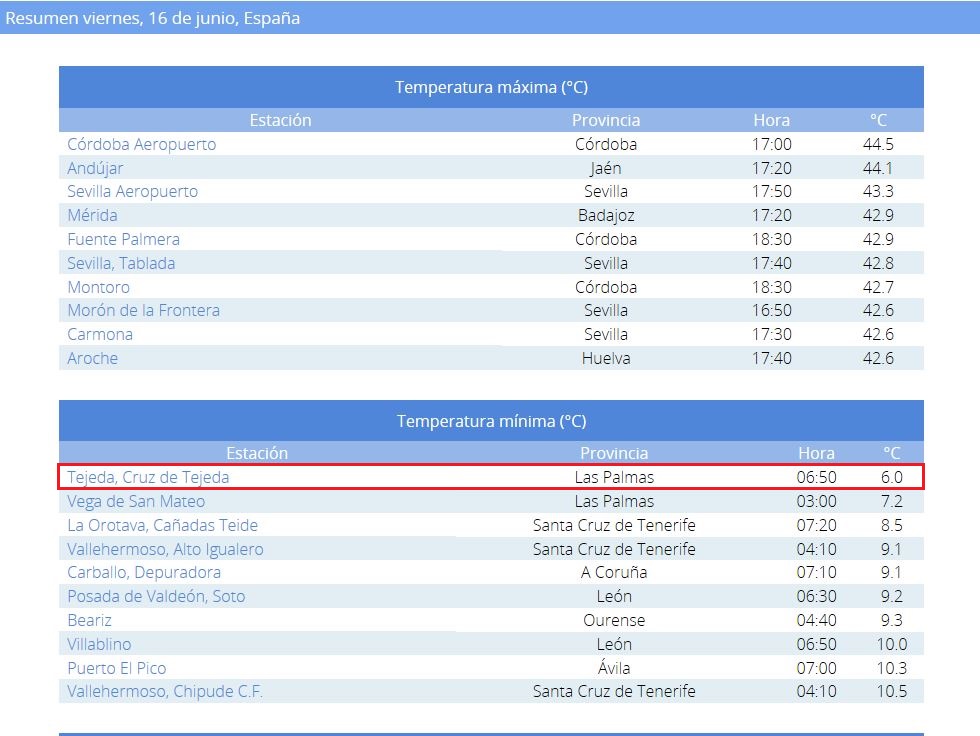Open the Carmona station link
The image size is (980, 736).
(x=100, y=334)
